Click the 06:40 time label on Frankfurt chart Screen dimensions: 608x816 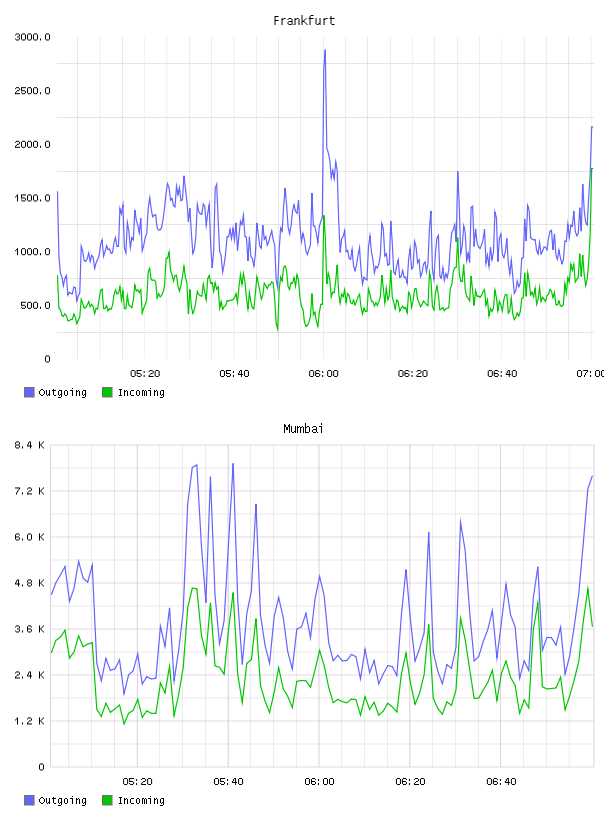(x=502, y=373)
